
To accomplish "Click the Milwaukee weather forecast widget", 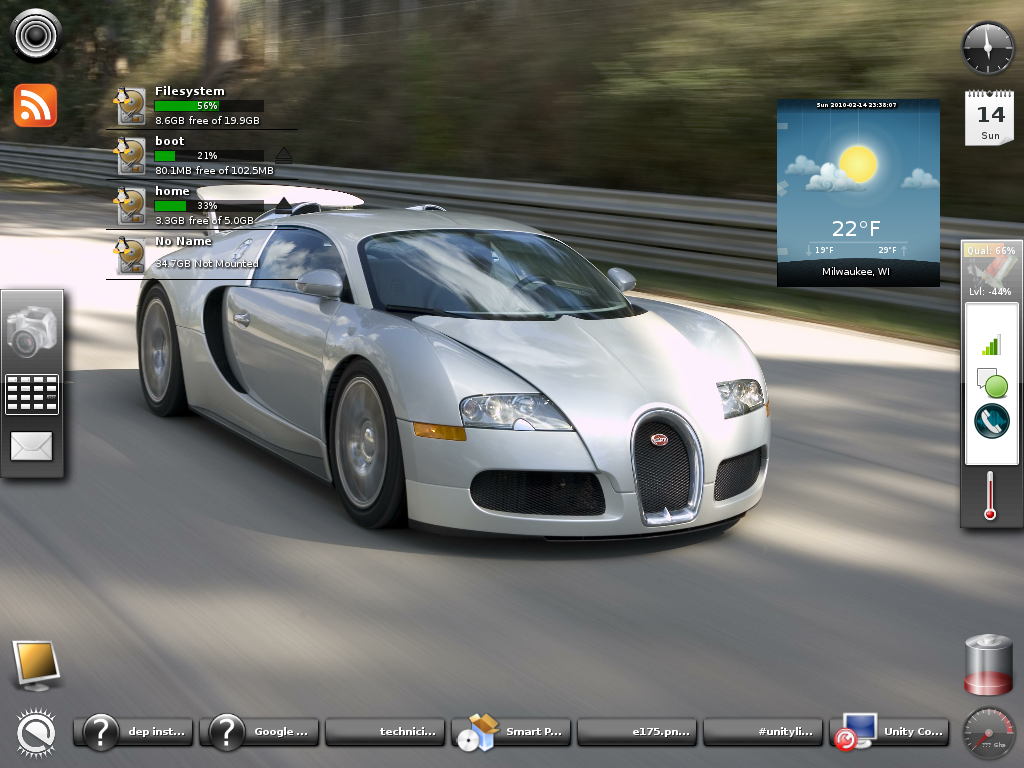I will click(x=858, y=193).
